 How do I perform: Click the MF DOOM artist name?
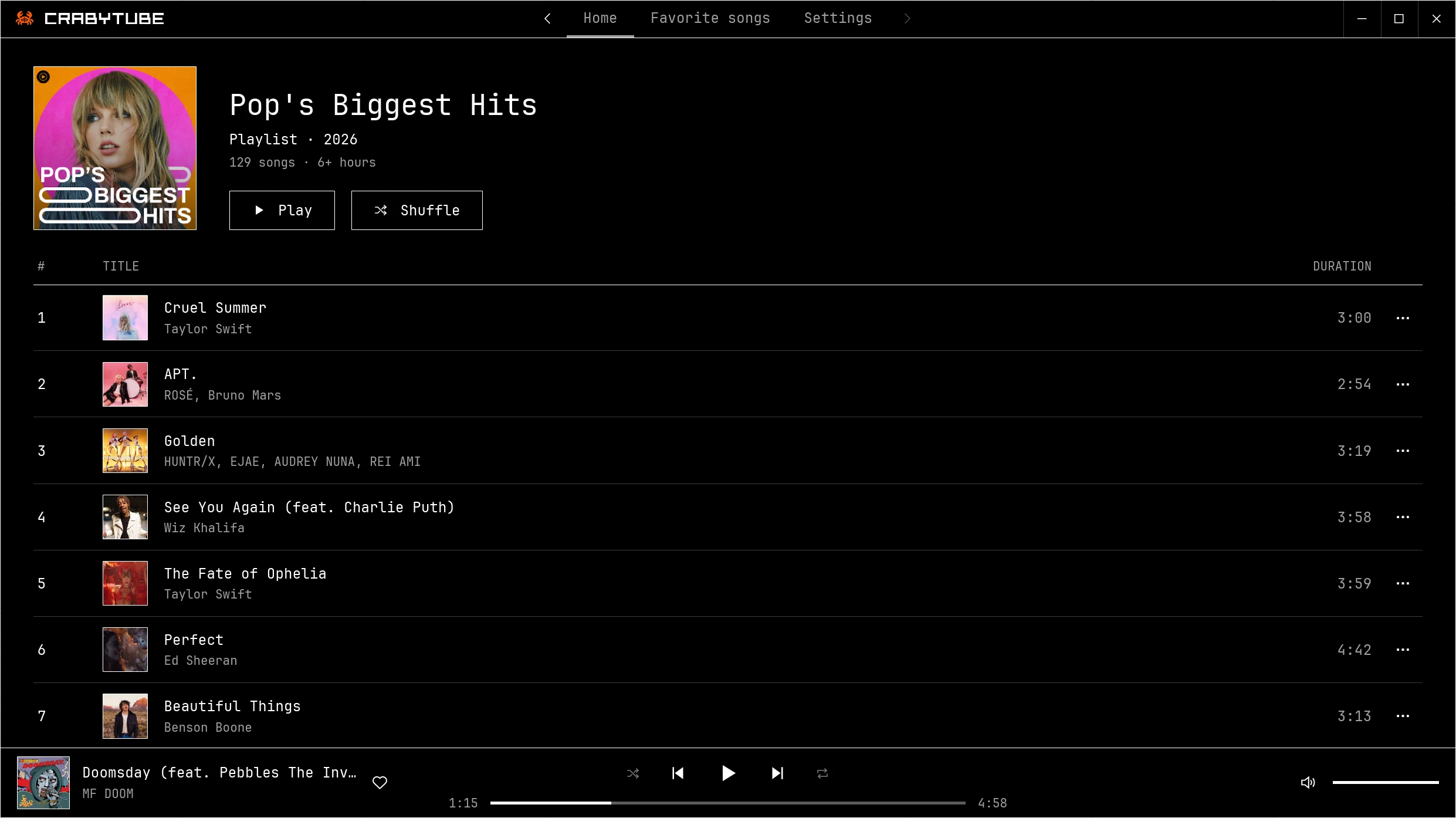click(108, 794)
